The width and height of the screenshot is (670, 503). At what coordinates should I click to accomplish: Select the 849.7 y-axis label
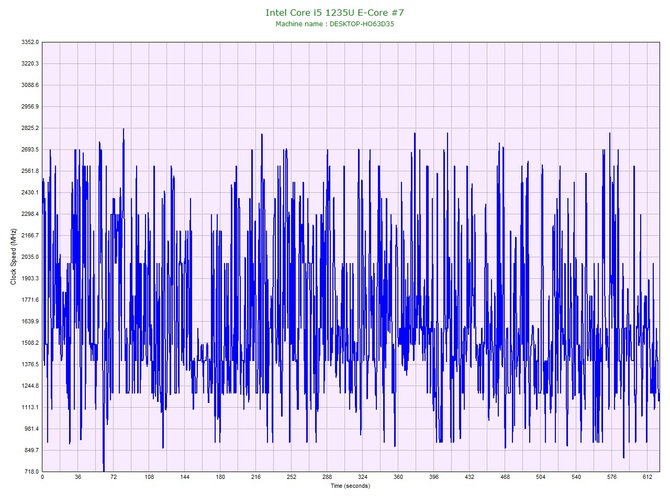click(x=31, y=450)
